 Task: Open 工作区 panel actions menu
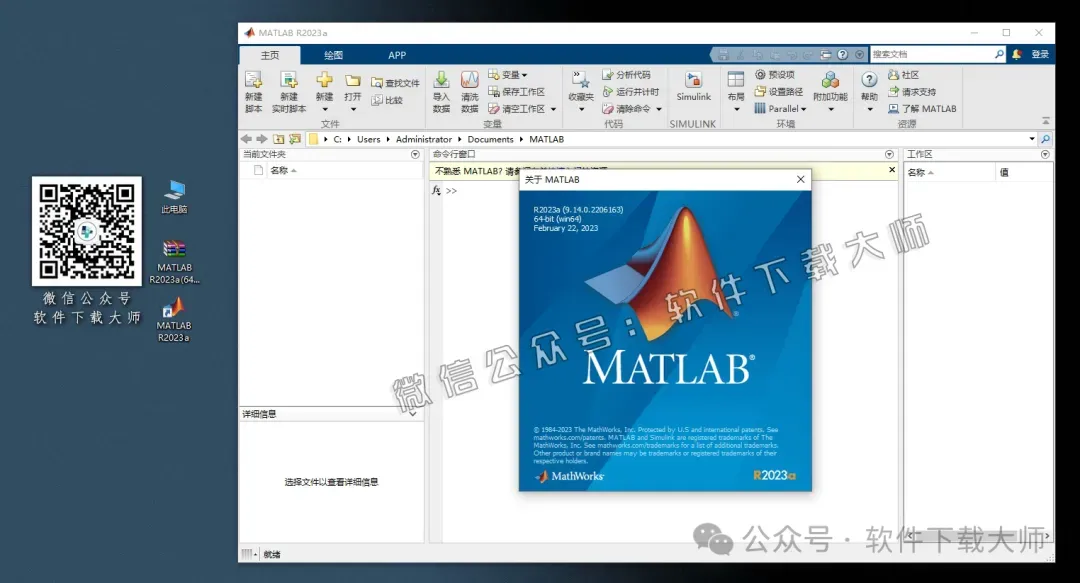click(1045, 154)
